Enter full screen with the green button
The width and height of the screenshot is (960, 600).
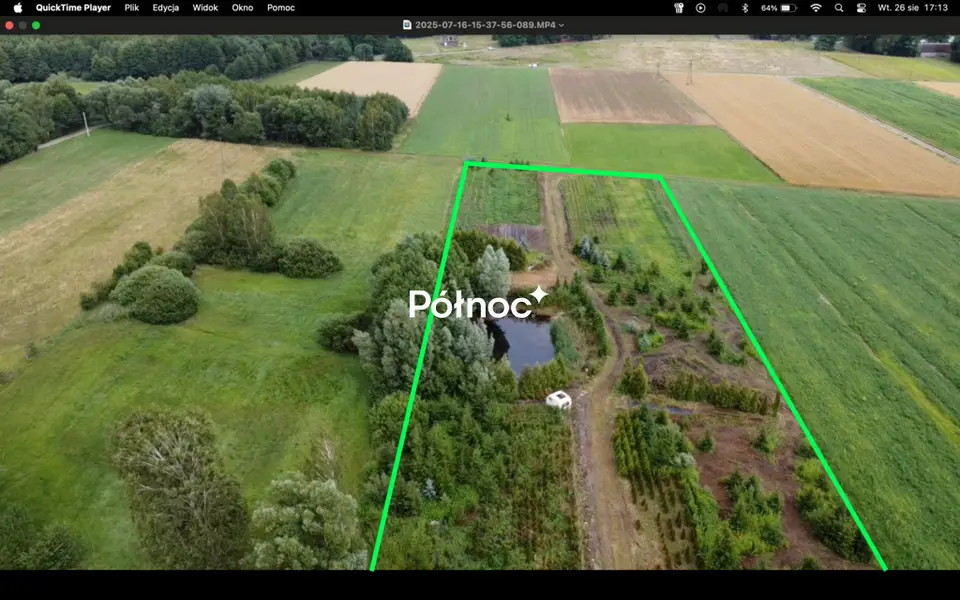[36, 25]
